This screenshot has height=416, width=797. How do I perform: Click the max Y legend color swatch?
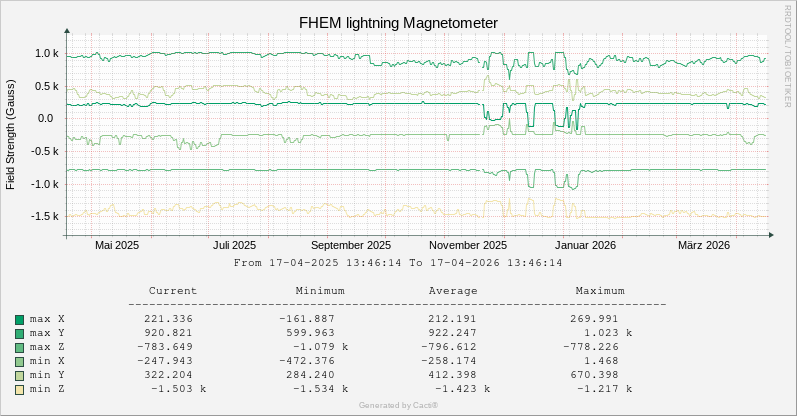[19, 333]
